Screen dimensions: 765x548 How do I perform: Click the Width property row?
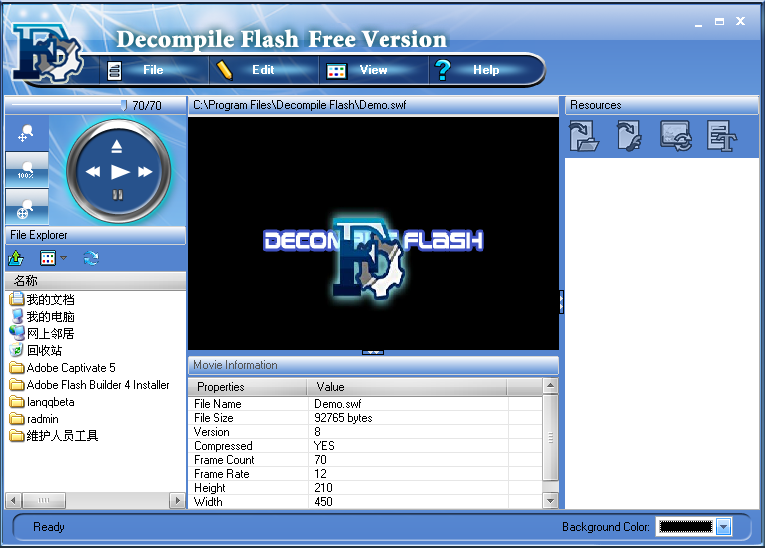click(365, 502)
